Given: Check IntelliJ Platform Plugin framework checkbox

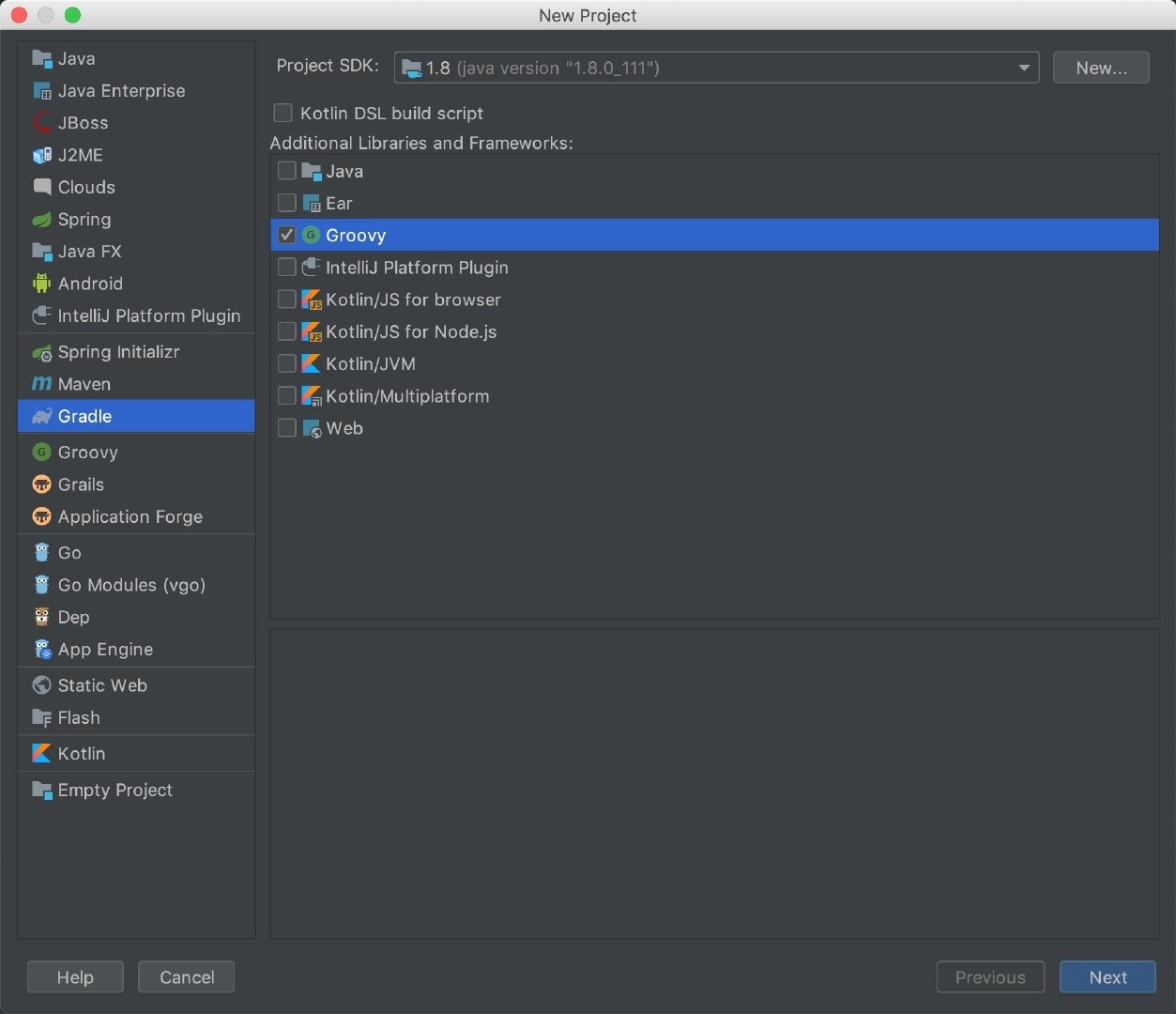Looking at the screenshot, I should coord(287,268).
